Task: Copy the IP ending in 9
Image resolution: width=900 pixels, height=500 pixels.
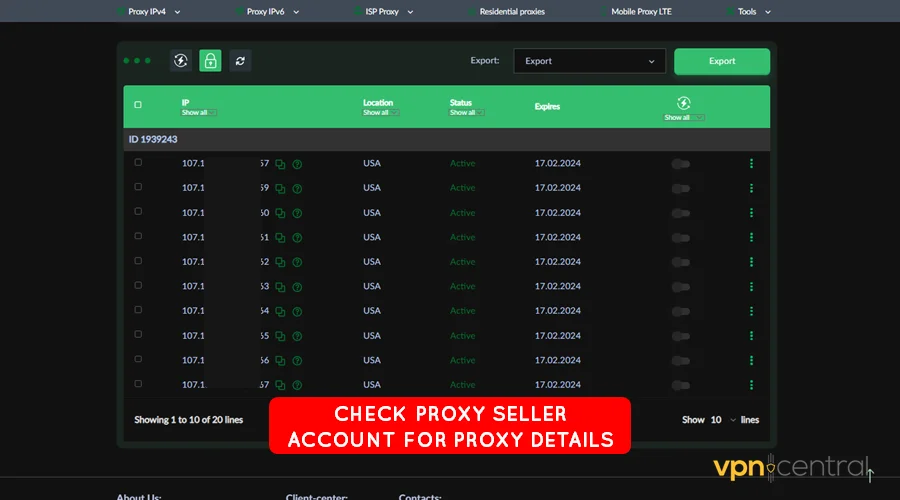Action: [x=280, y=188]
